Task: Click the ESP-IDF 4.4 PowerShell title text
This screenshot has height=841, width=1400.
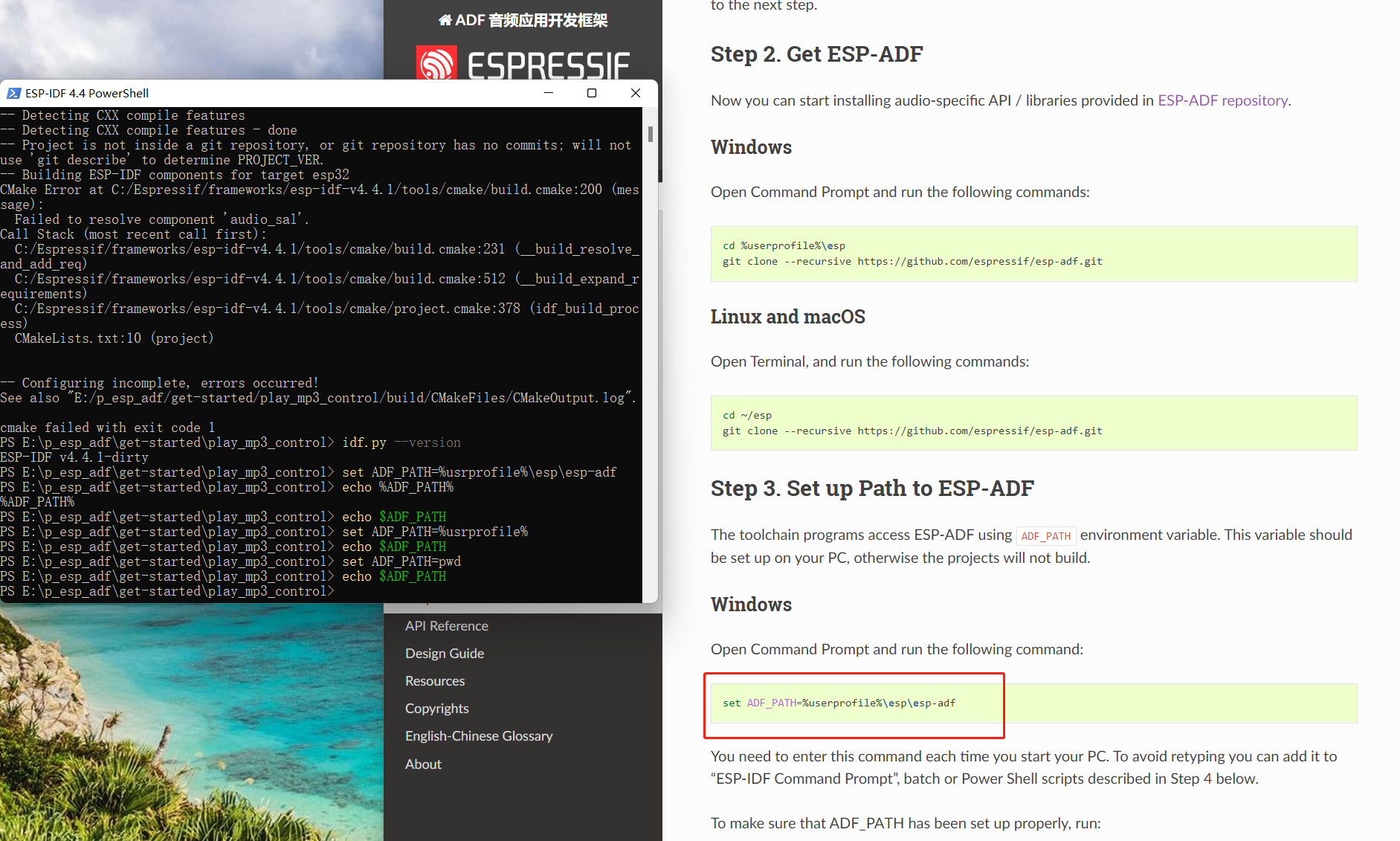Action: [x=87, y=93]
